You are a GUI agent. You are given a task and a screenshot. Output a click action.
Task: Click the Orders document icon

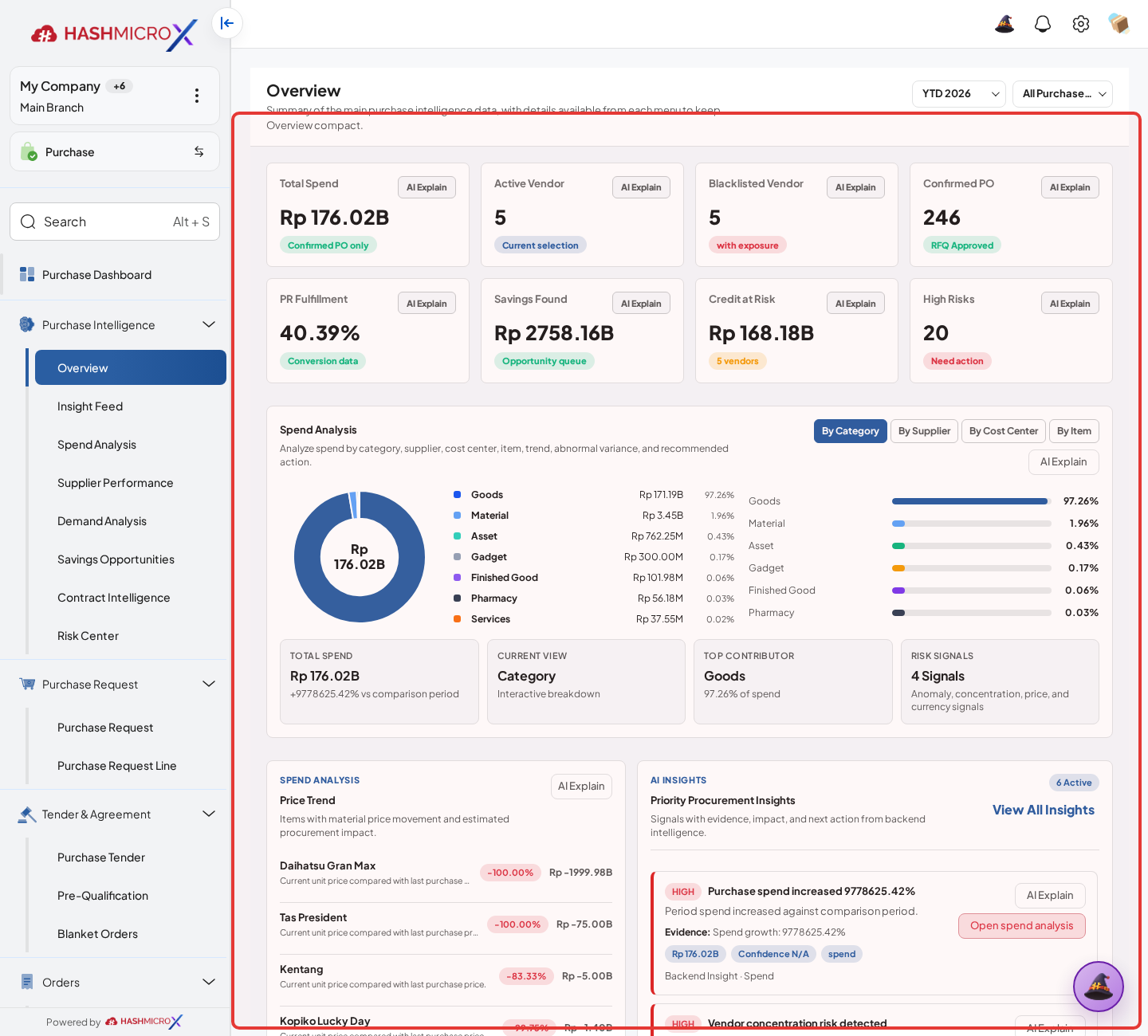(27, 983)
